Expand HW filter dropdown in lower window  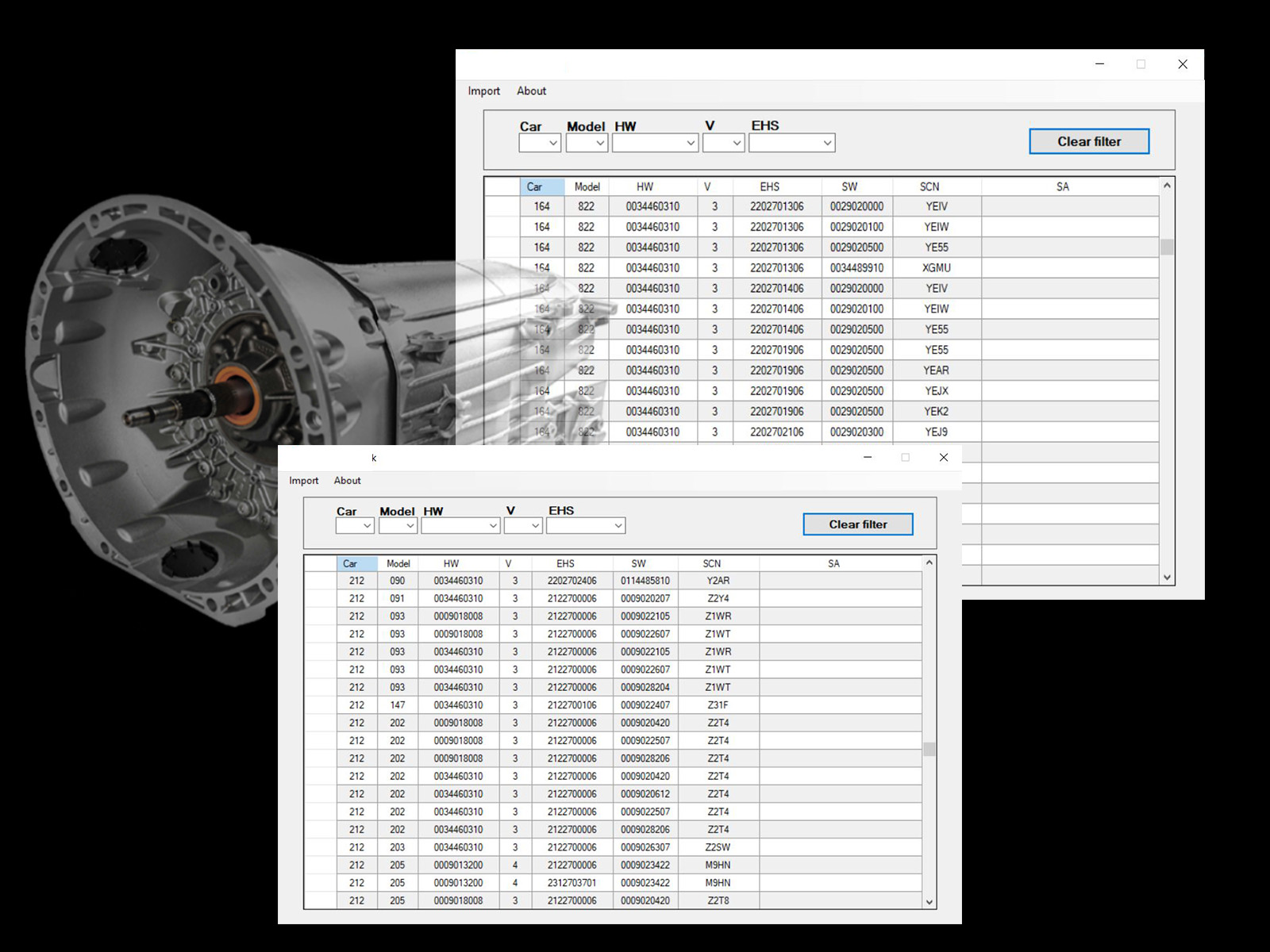pos(492,526)
